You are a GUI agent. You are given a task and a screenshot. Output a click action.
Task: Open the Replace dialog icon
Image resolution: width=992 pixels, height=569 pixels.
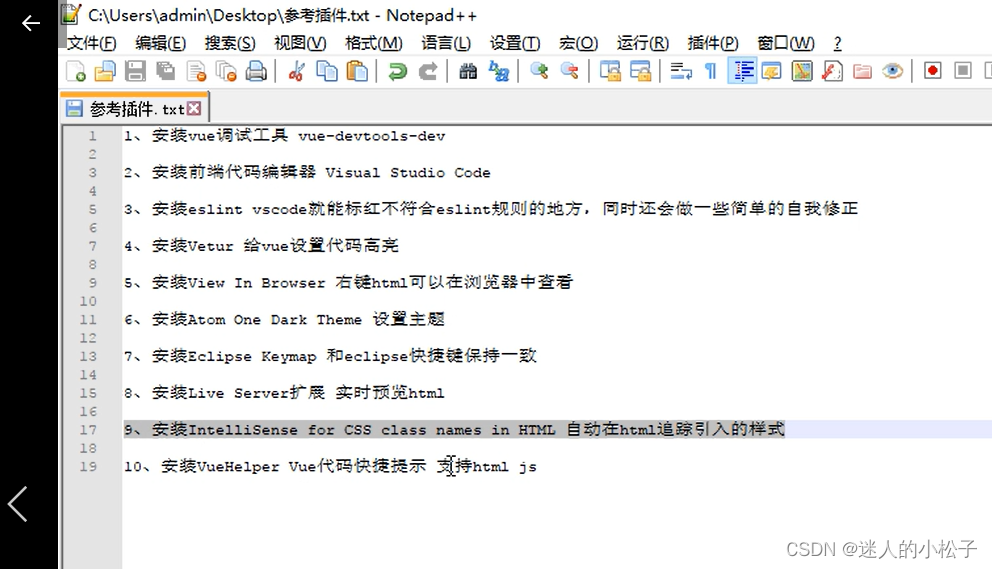[499, 71]
